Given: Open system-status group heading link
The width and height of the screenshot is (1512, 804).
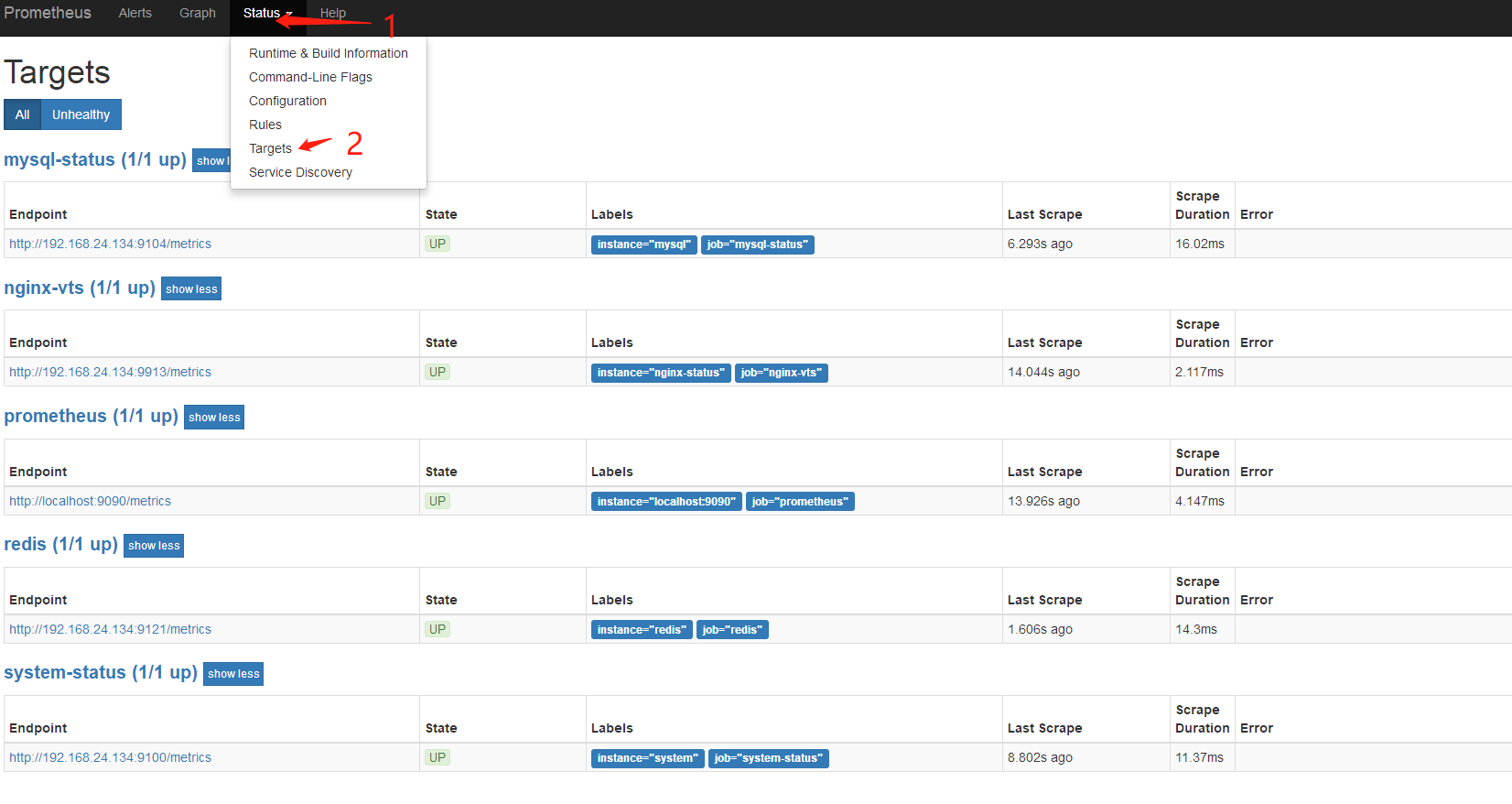Looking at the screenshot, I should tap(101, 672).
